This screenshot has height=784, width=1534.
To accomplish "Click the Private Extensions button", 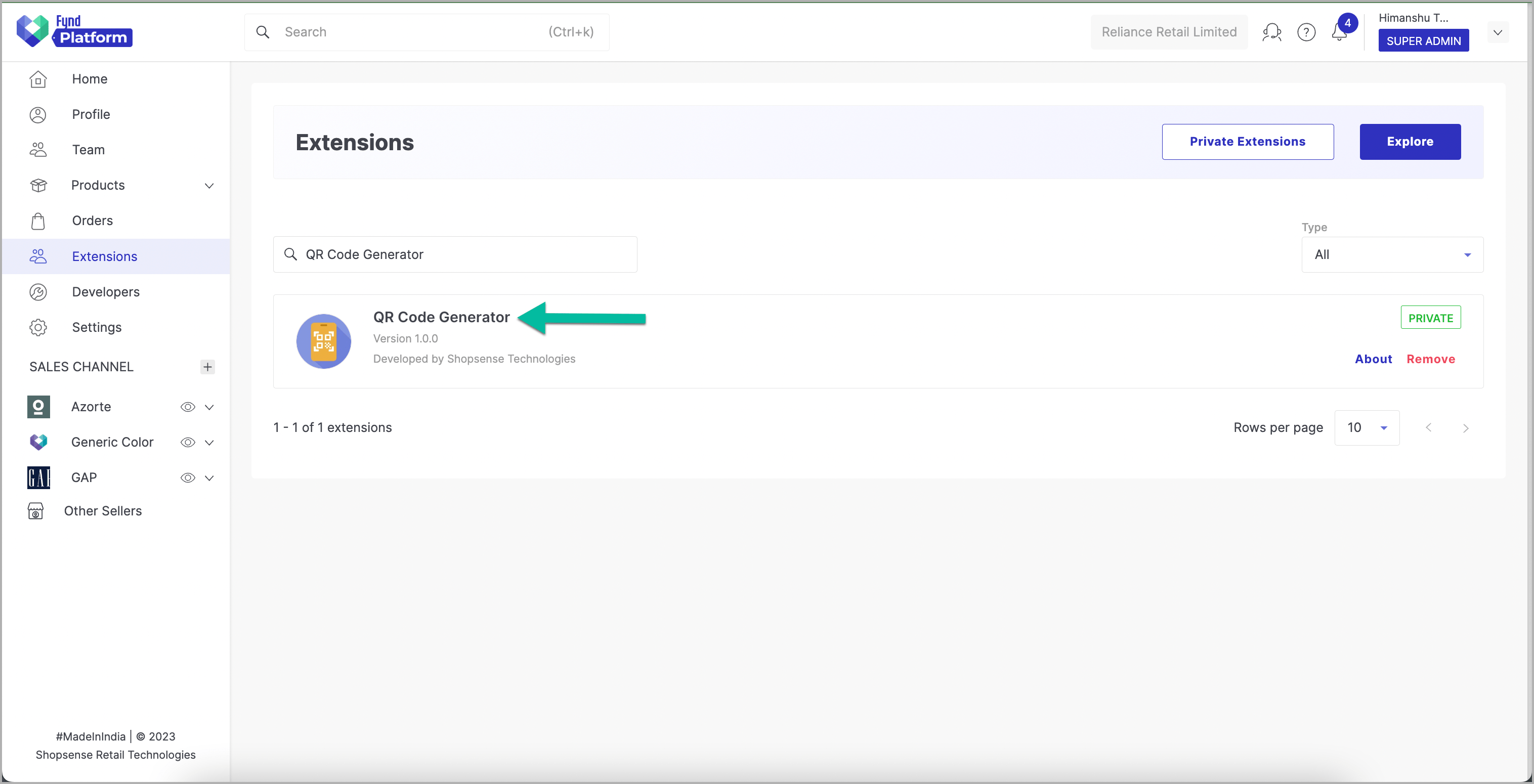I will [x=1248, y=142].
